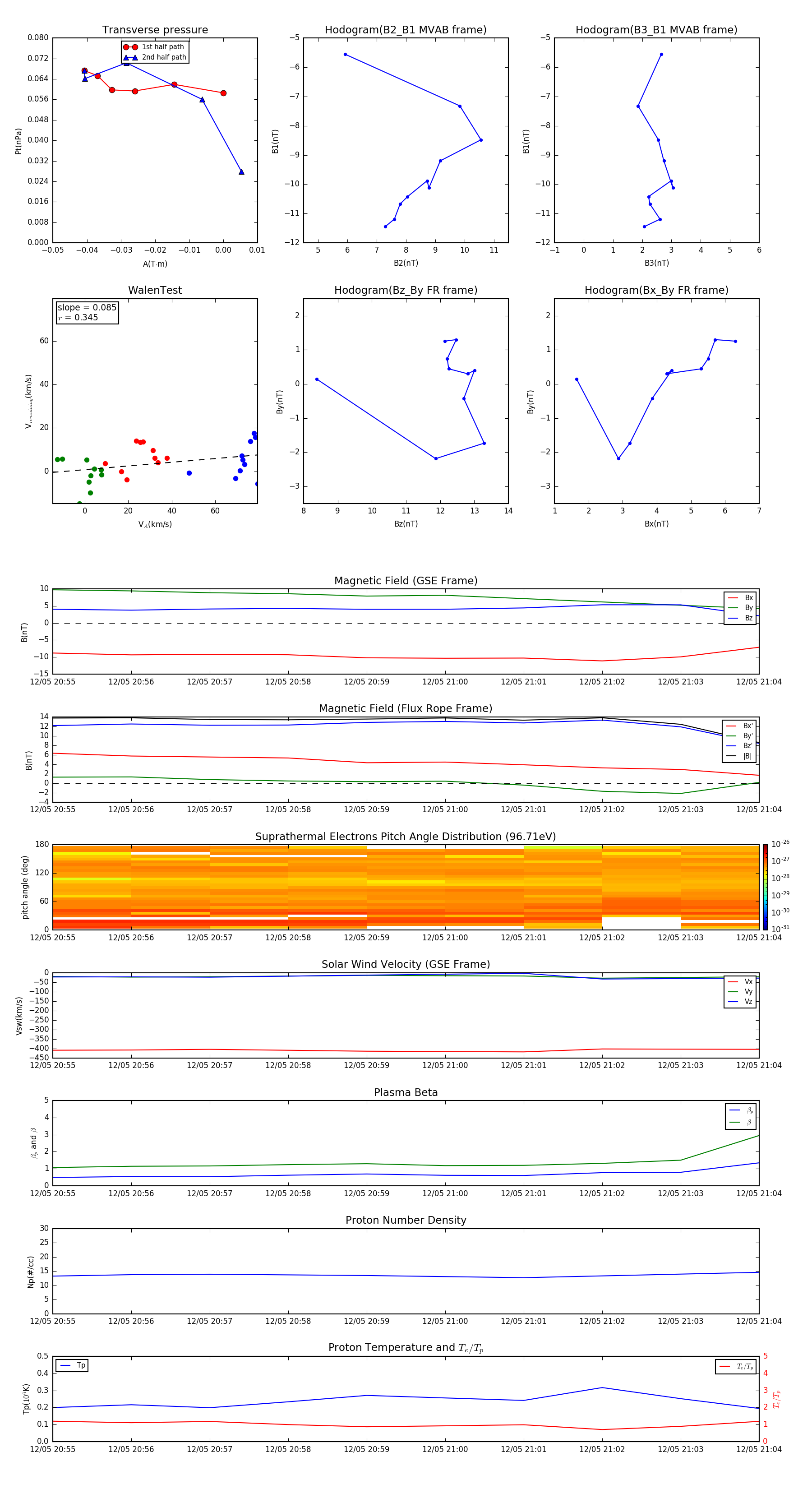
Task: Click the "Hodogram(Bz_By FR frame)" title
Action: (x=406, y=290)
